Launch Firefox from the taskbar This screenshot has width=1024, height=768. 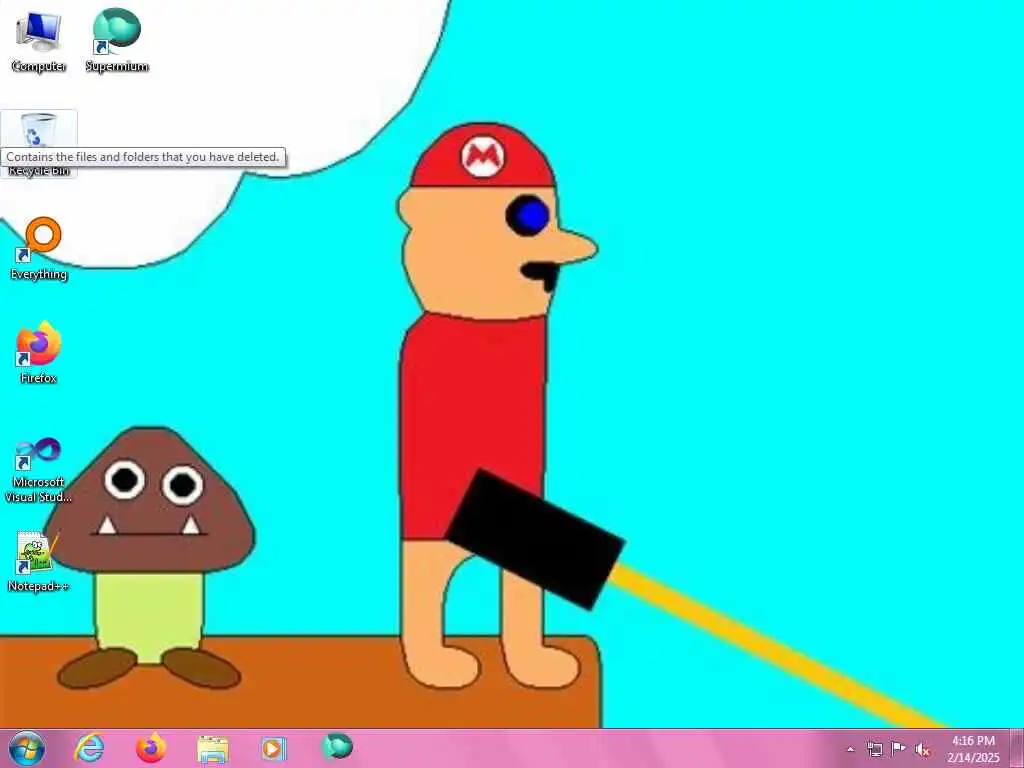point(151,748)
